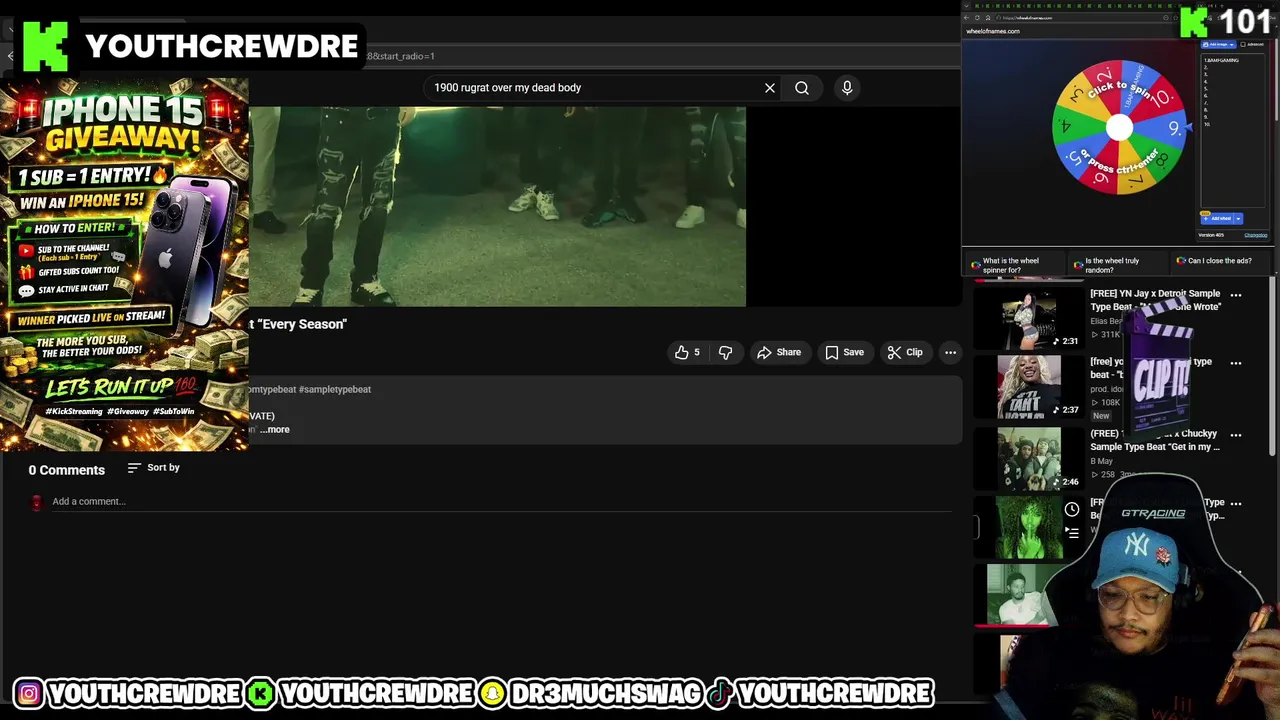Click the main browser URL ending 'start_radio=1'
Image resolution: width=1280 pixels, height=720 pixels.
tap(401, 56)
